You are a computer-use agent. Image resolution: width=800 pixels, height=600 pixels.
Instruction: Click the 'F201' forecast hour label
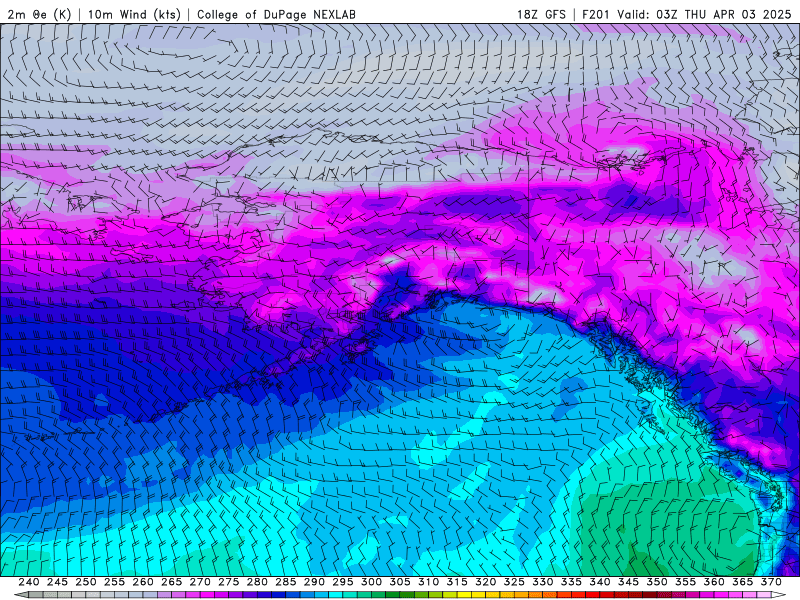coord(596,14)
